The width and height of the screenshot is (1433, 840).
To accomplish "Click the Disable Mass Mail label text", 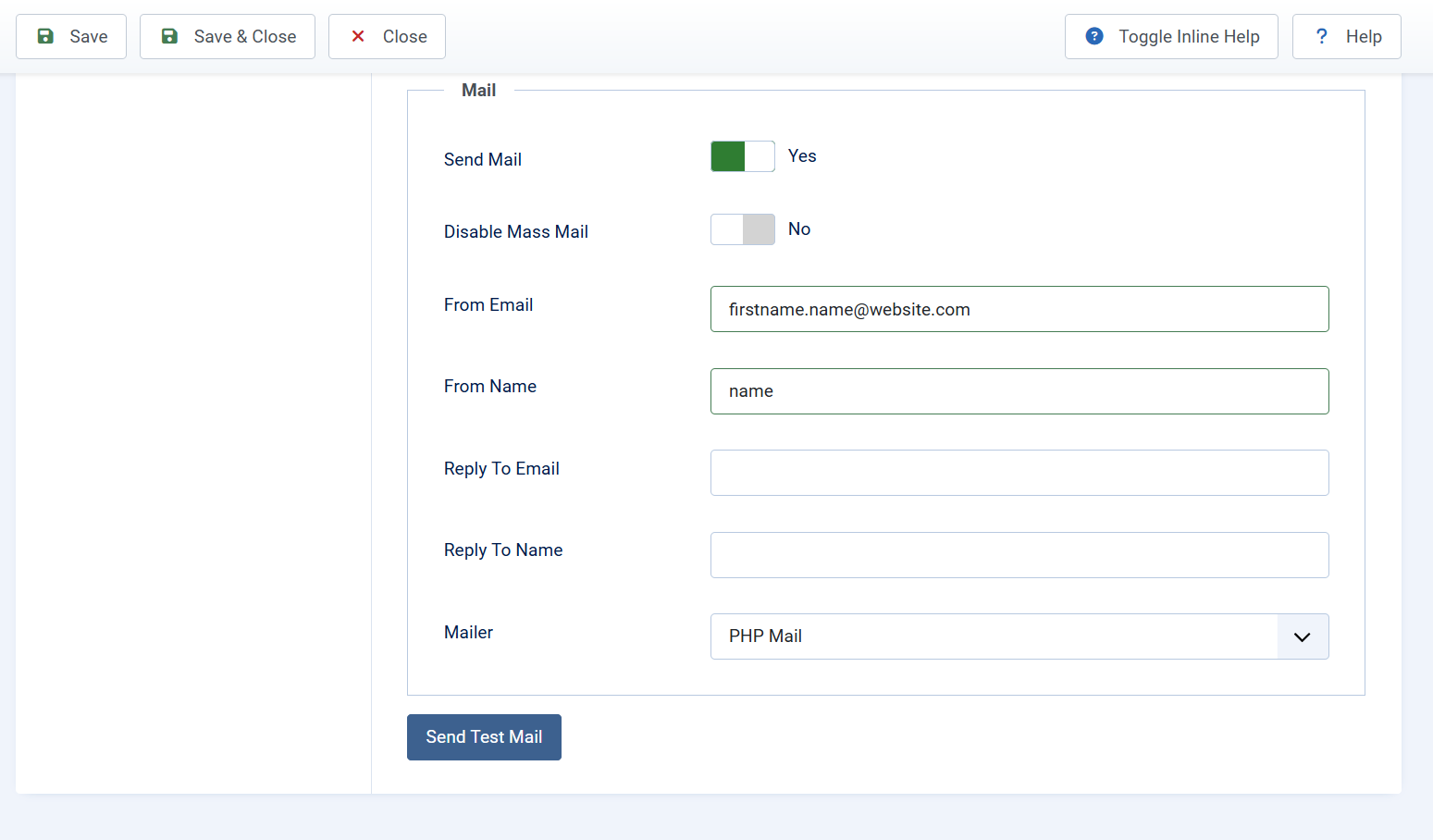I will [x=515, y=232].
